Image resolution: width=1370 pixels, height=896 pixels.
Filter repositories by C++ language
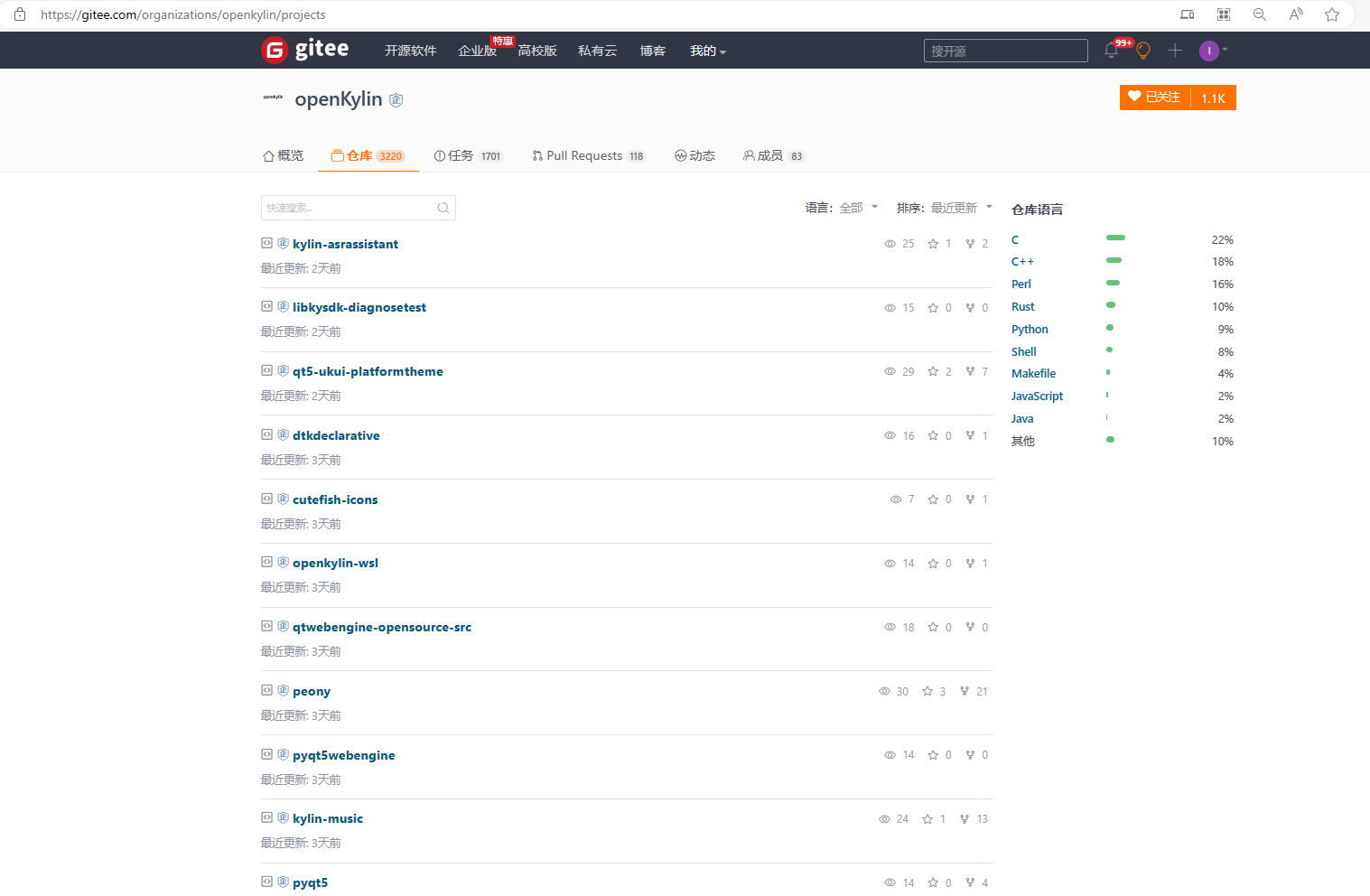click(x=1022, y=262)
